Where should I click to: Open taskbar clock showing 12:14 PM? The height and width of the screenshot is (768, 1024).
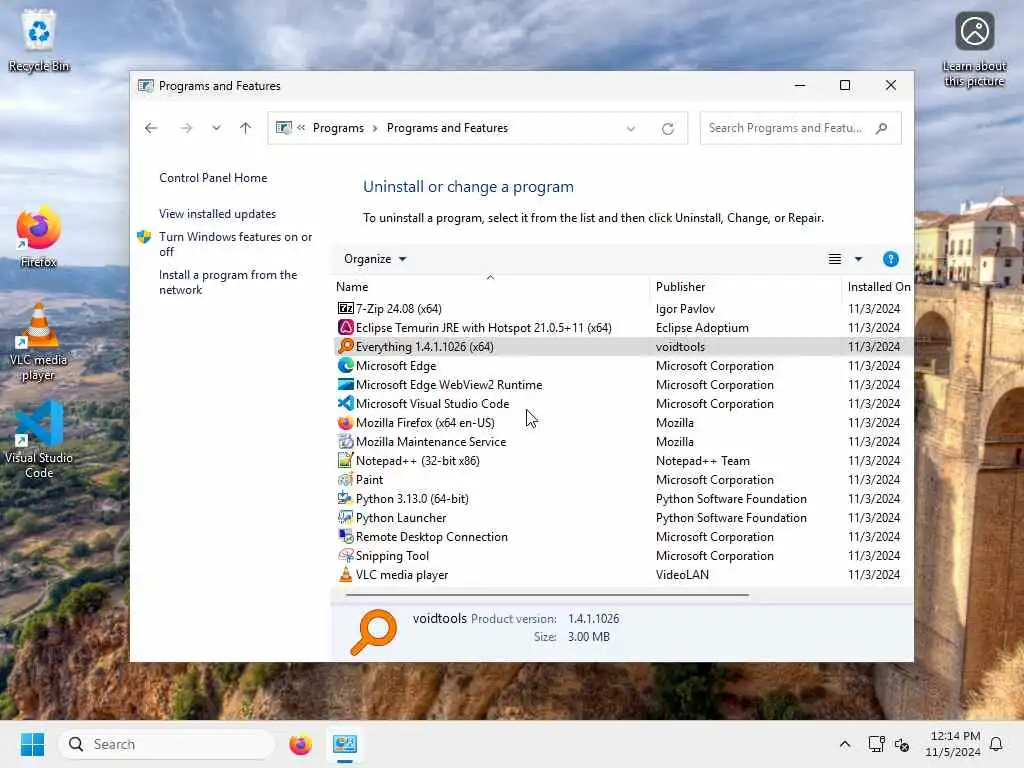click(x=953, y=744)
